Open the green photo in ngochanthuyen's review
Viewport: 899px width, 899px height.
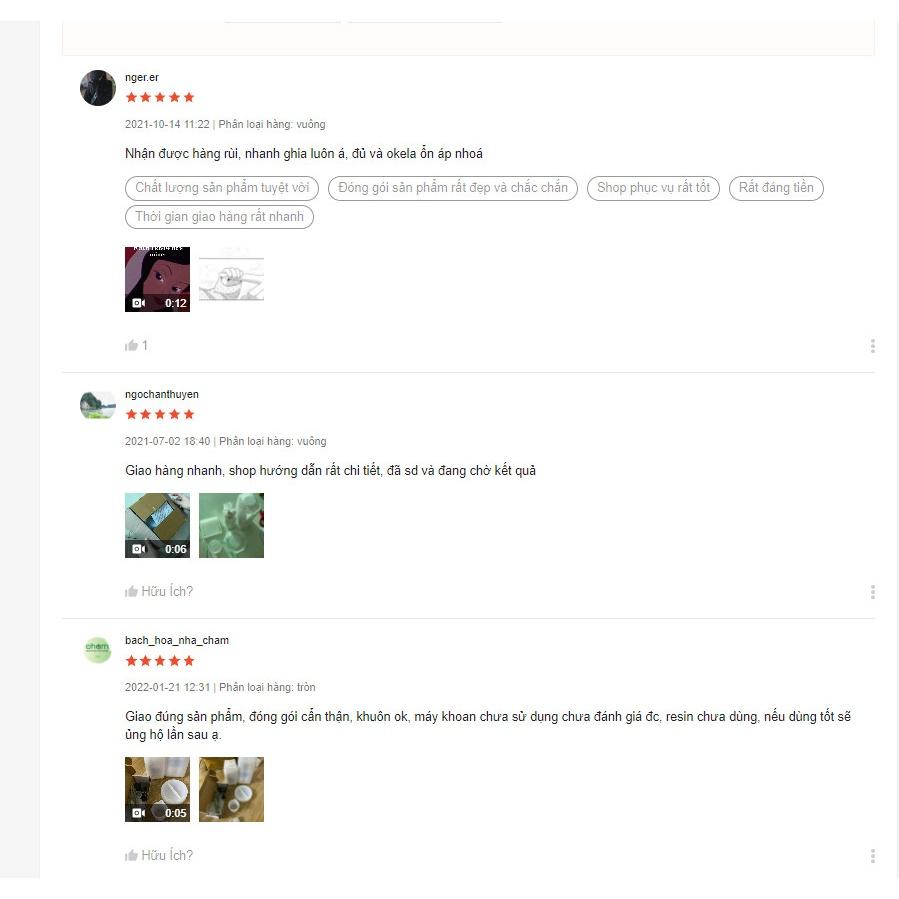pos(231,525)
